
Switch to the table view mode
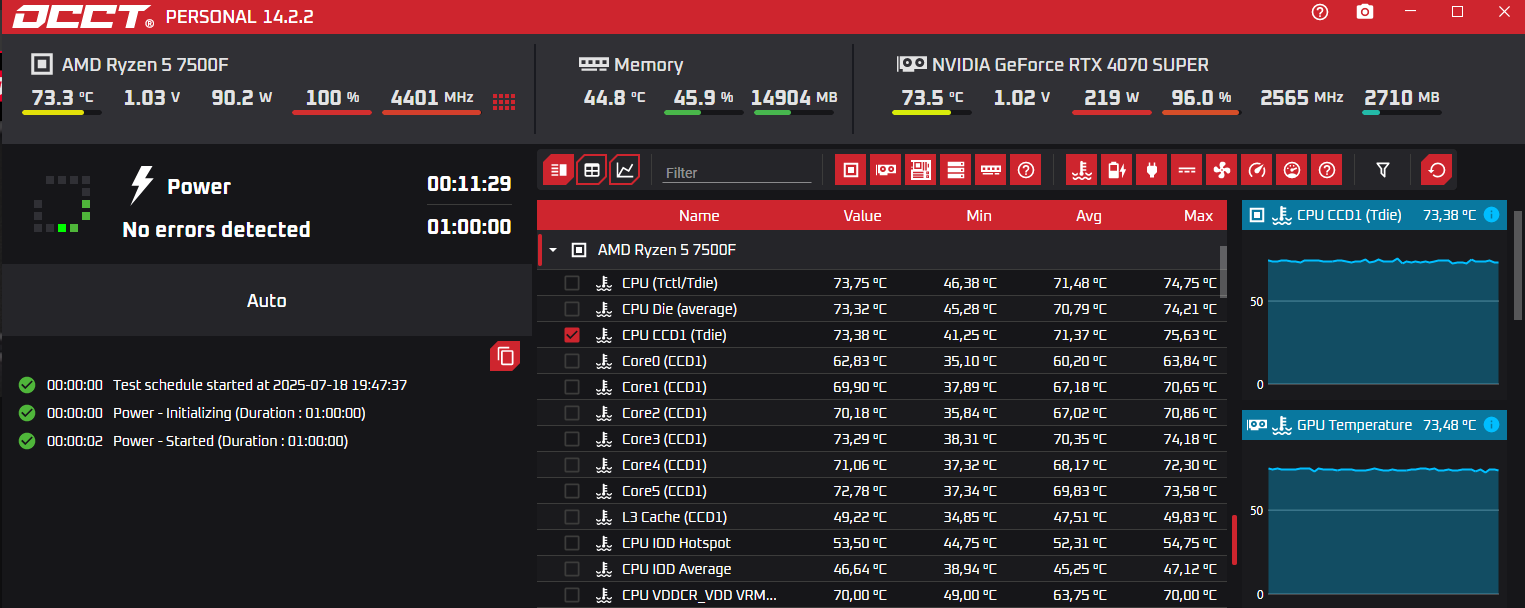tap(592, 170)
